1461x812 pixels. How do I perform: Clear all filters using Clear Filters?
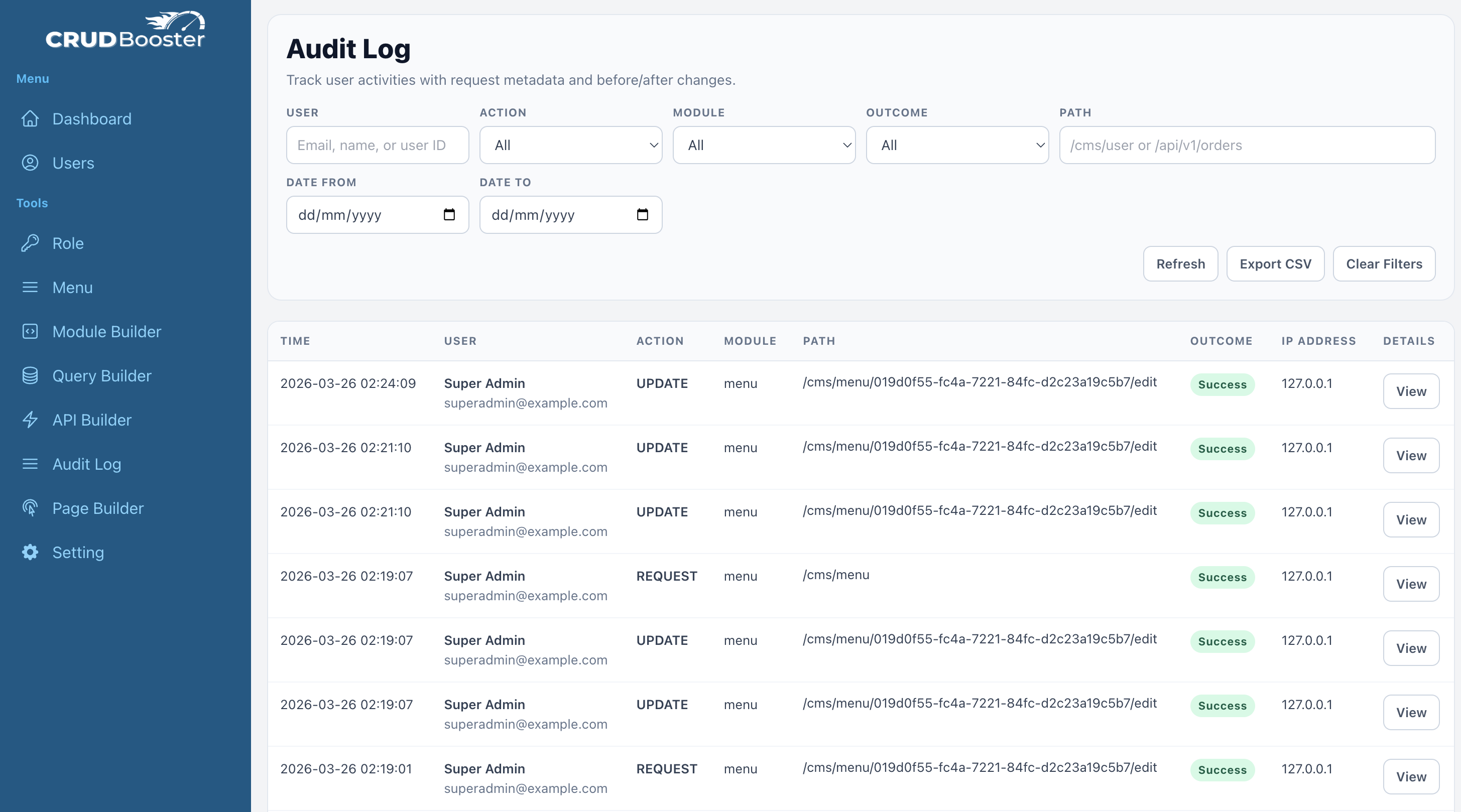1384,263
